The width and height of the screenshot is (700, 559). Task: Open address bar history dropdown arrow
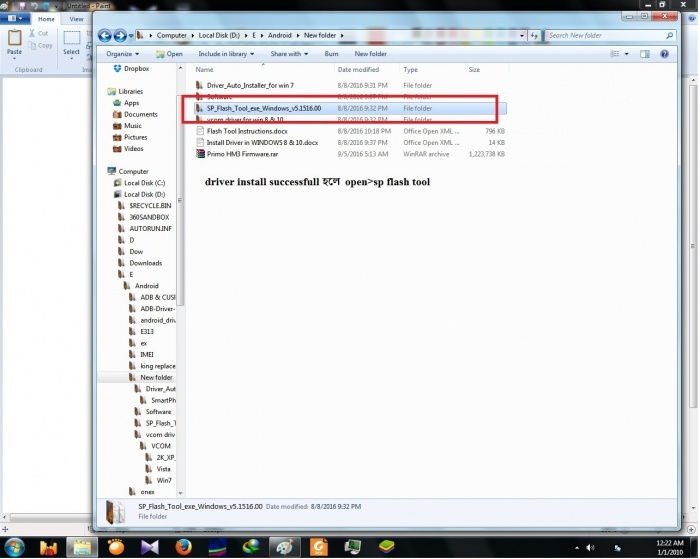[522, 35]
